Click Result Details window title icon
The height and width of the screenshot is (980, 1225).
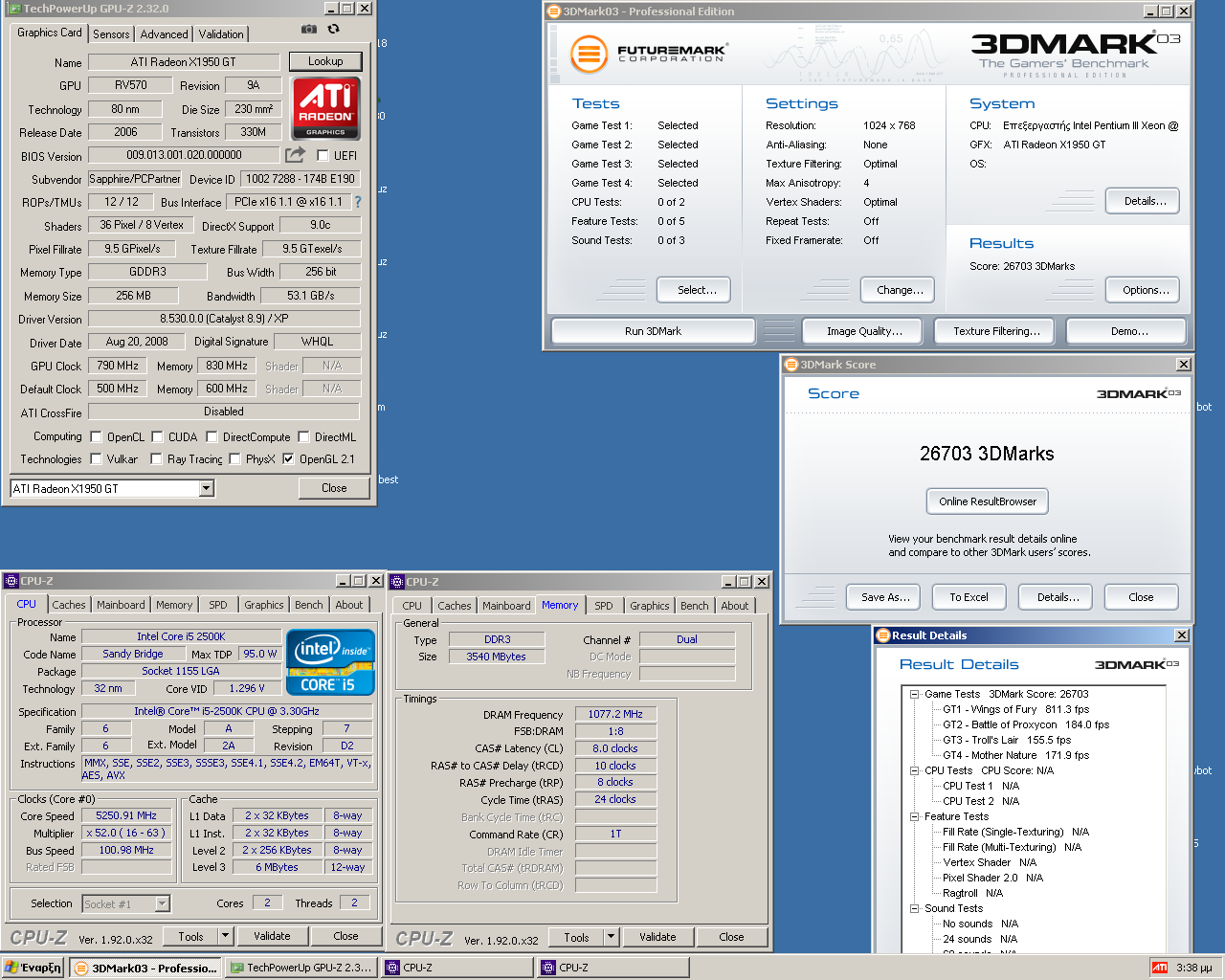[882, 635]
